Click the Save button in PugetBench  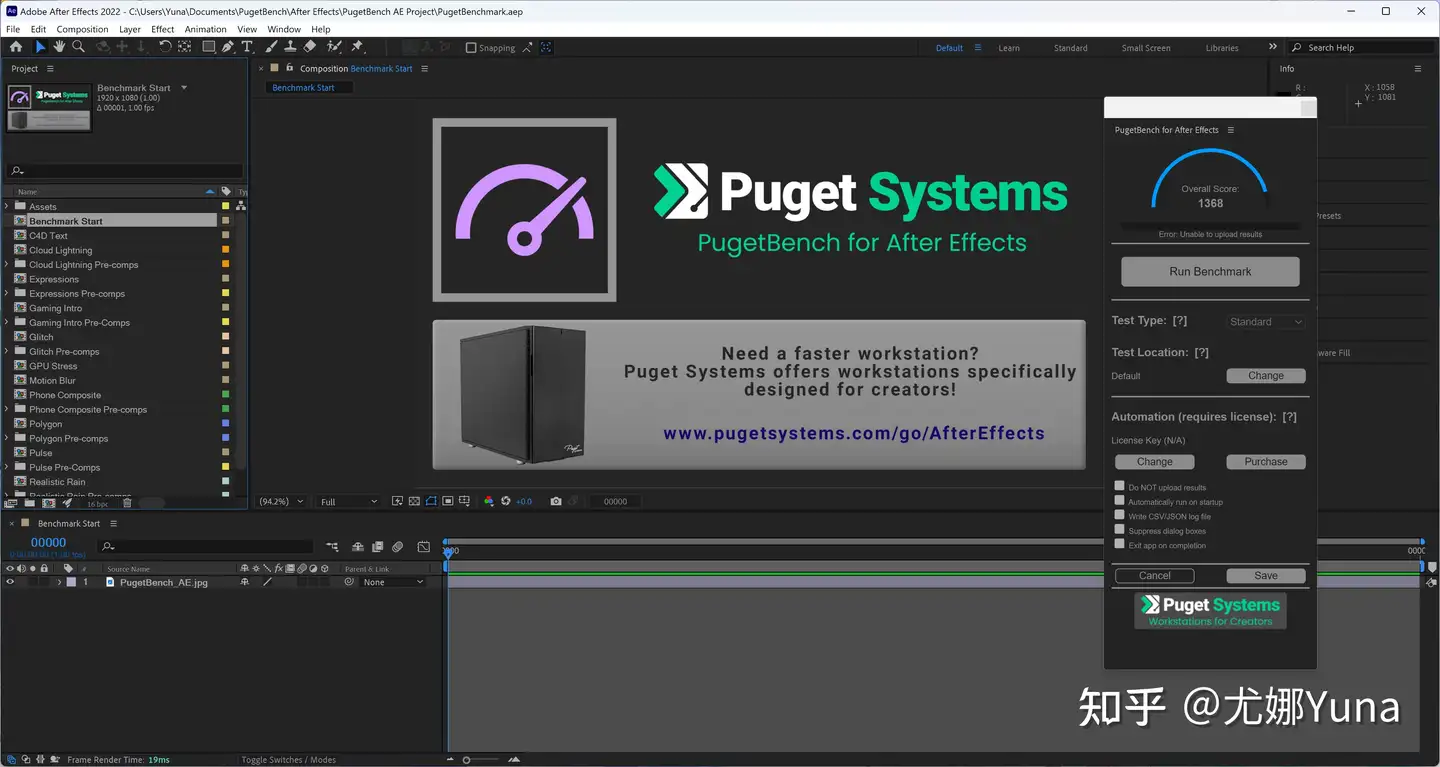point(1266,576)
